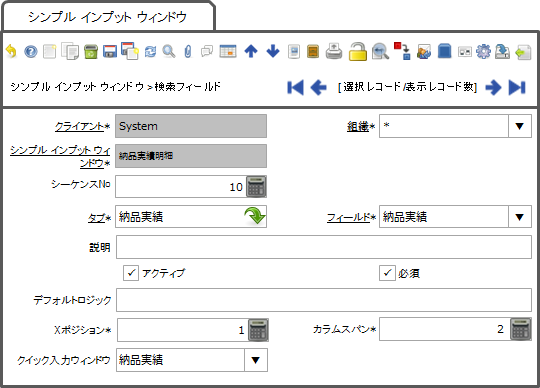Viewport: 540px width, 388px height.
Task: Jump to first record arrow
Action: click(295, 87)
